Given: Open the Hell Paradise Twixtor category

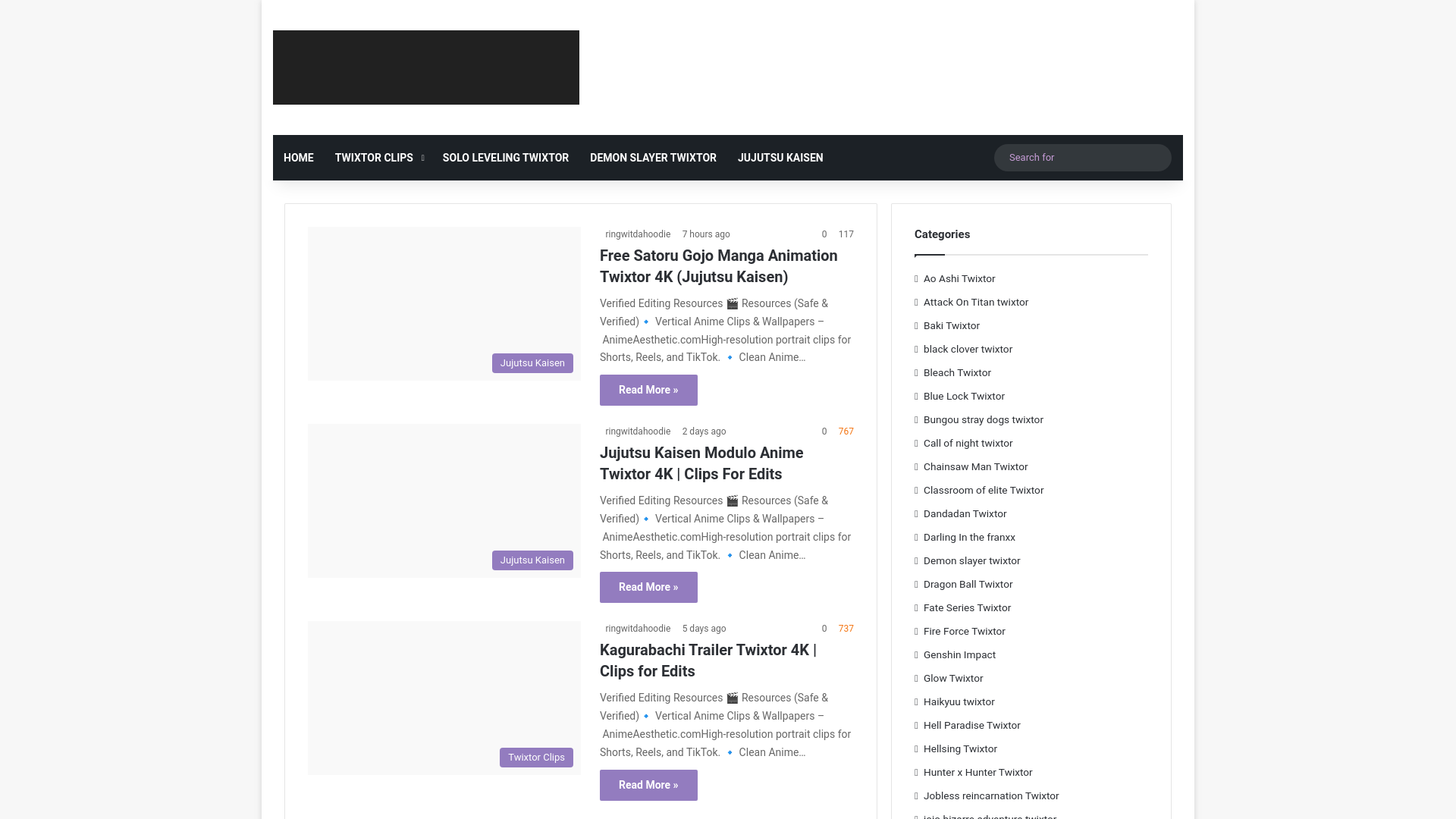Looking at the screenshot, I should coord(971,726).
